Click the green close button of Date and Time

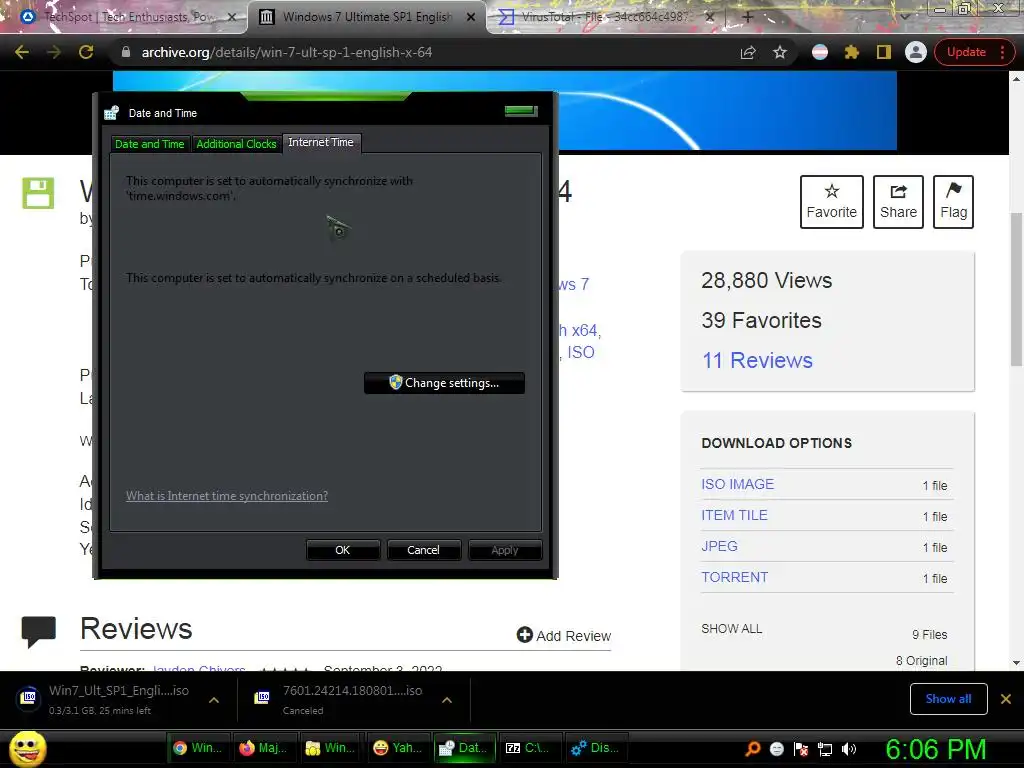click(x=521, y=111)
